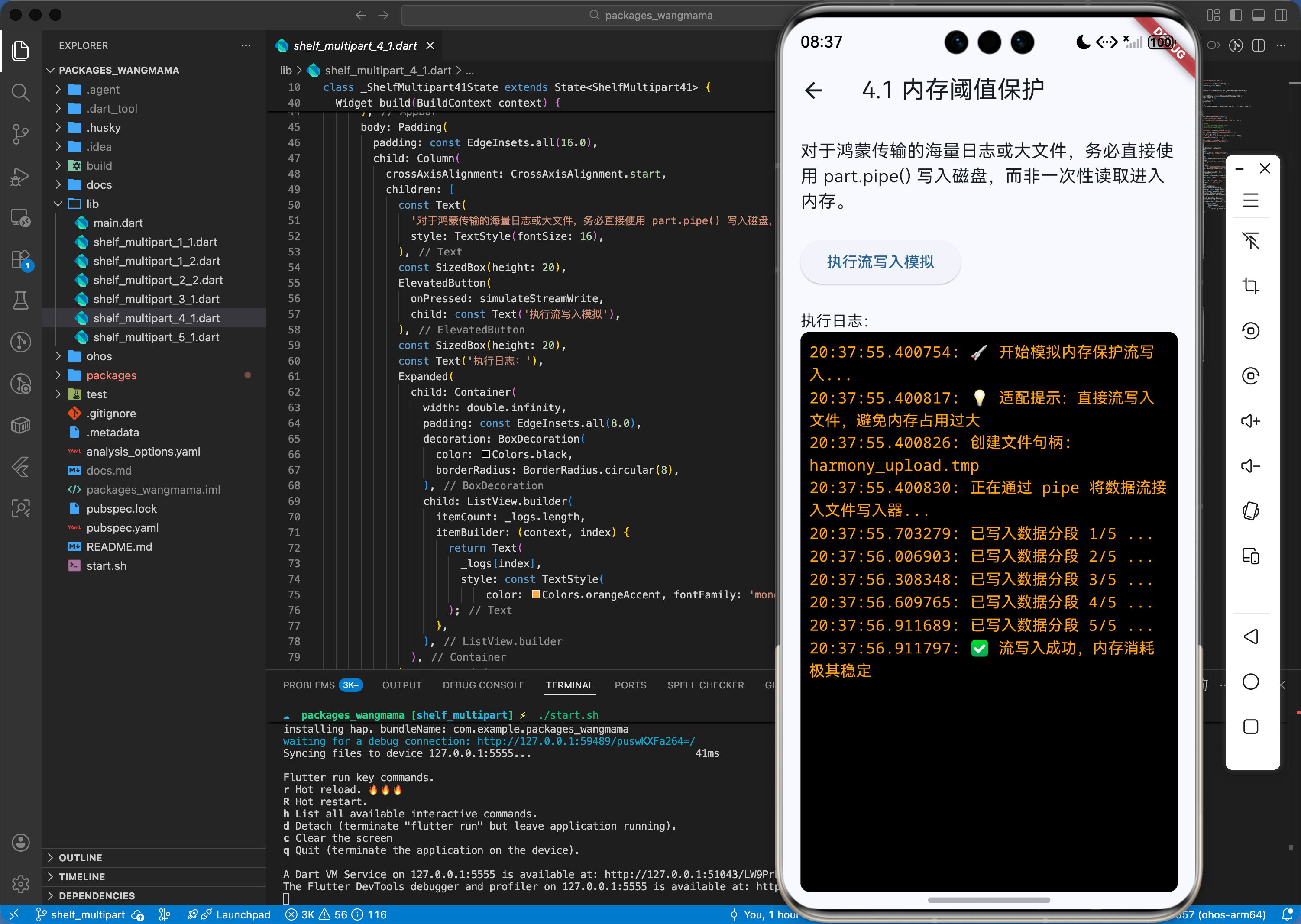Open Source Control view icon
This screenshot has height=924, width=1301.
click(20, 134)
